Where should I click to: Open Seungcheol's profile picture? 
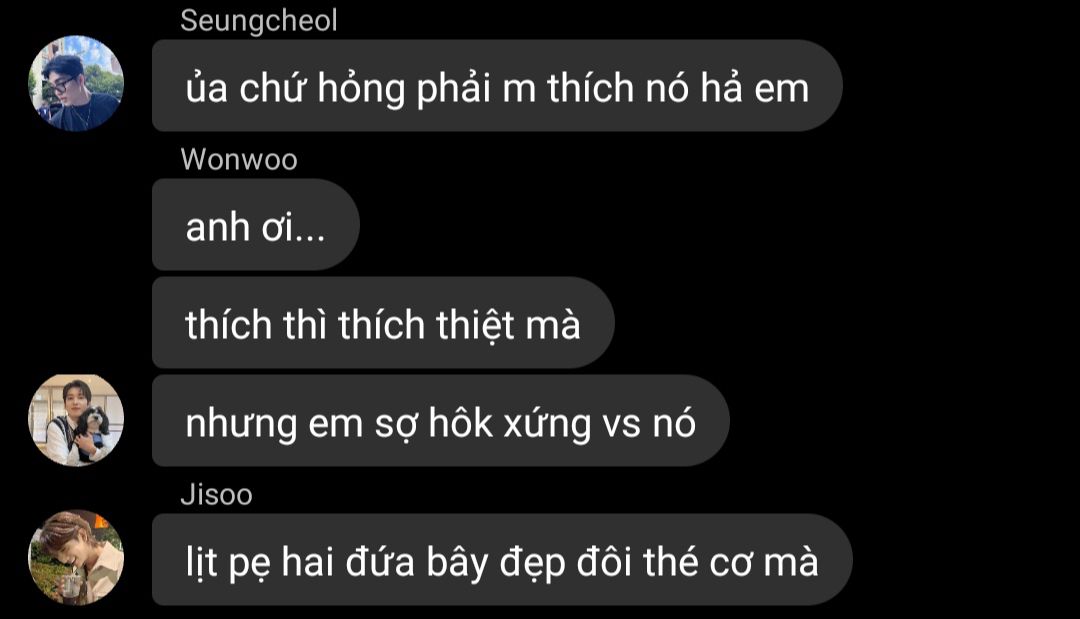point(76,83)
